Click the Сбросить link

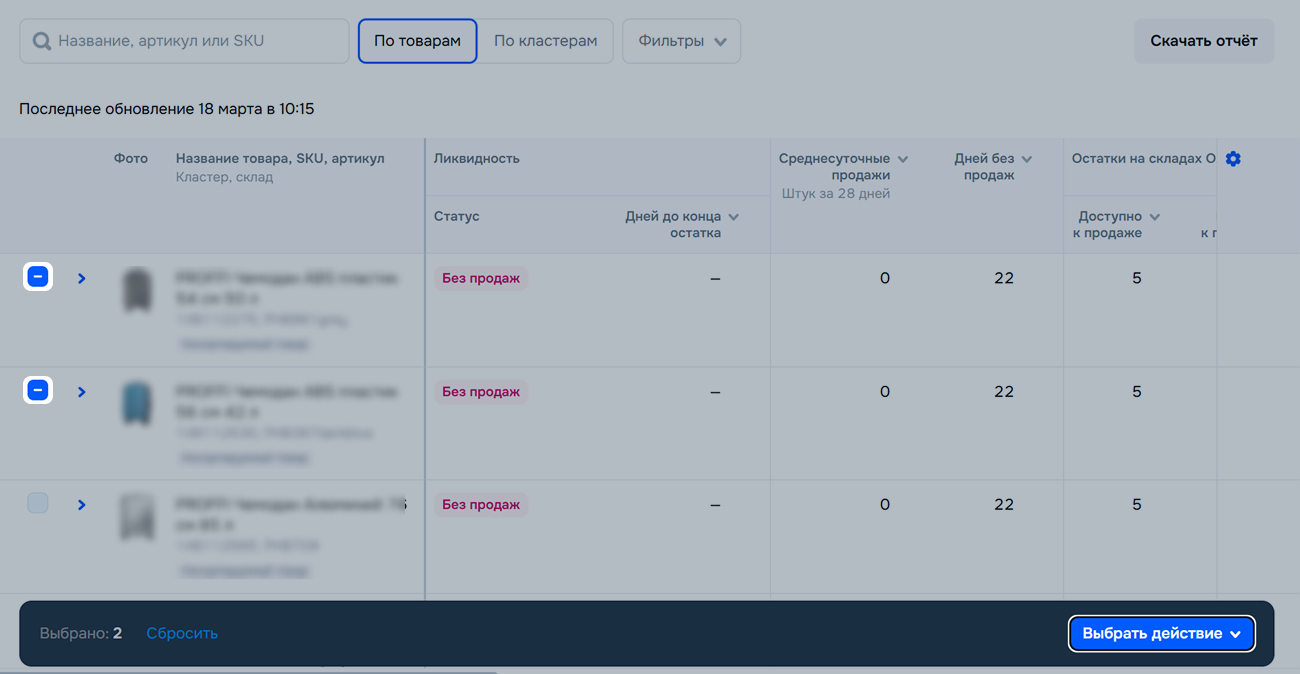[182, 634]
